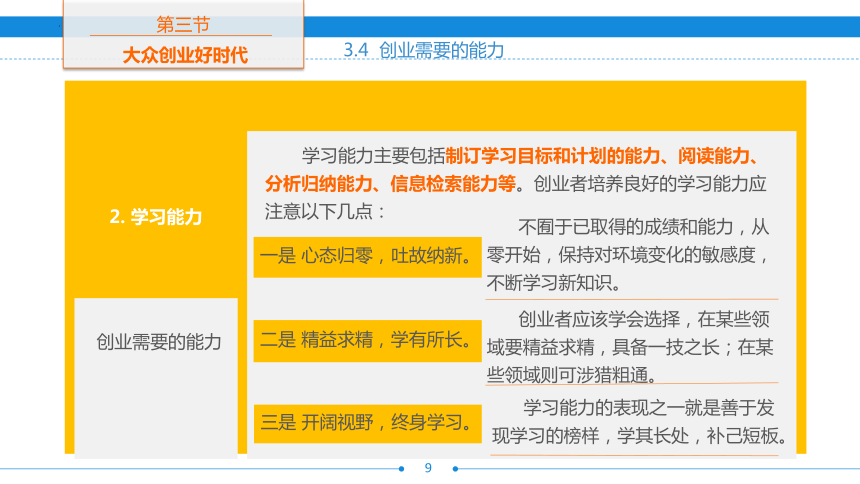Click the '第三节' section label
This screenshot has height=484, width=860.
point(183,25)
